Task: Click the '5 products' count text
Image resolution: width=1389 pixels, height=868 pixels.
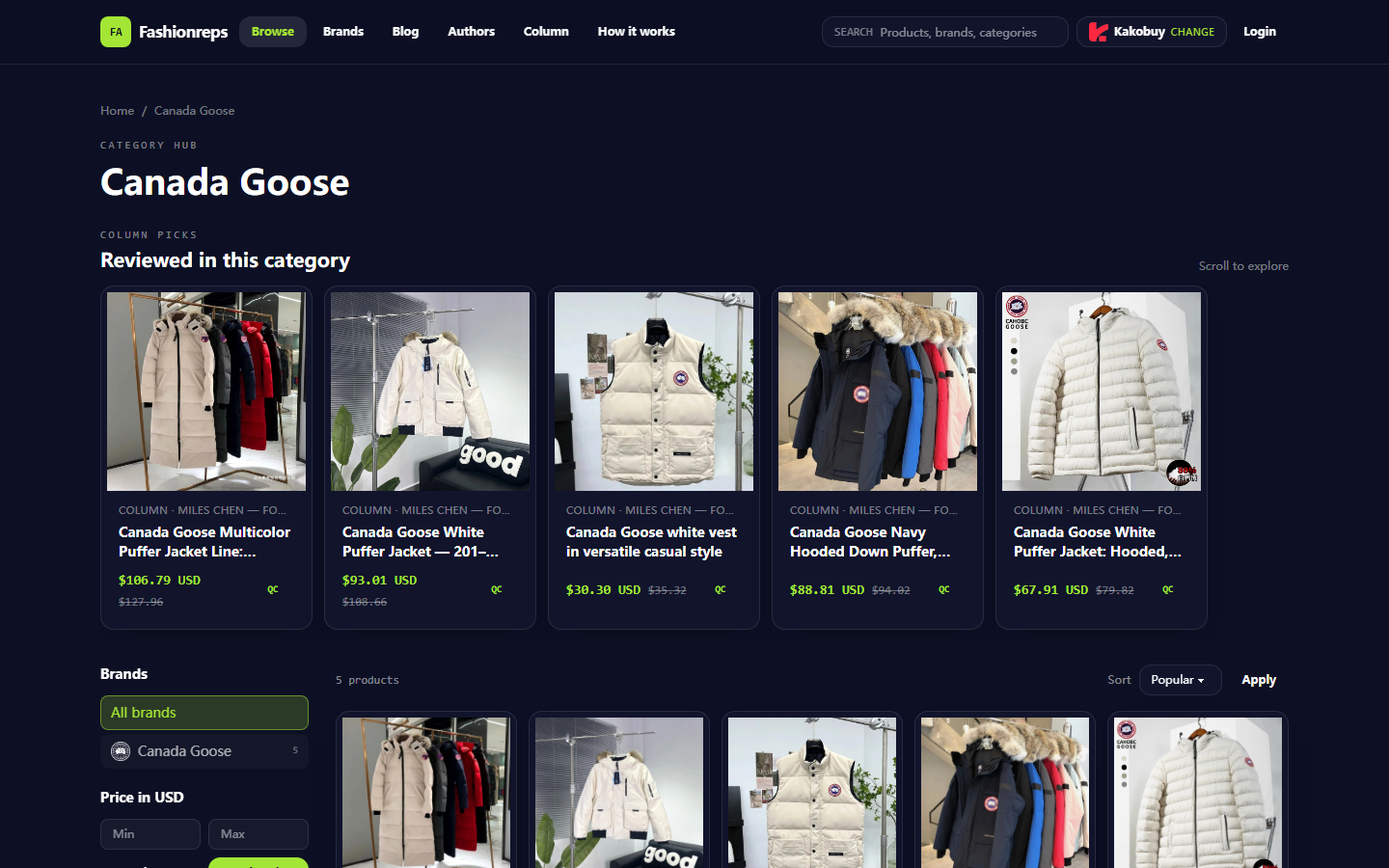Action: (368, 680)
